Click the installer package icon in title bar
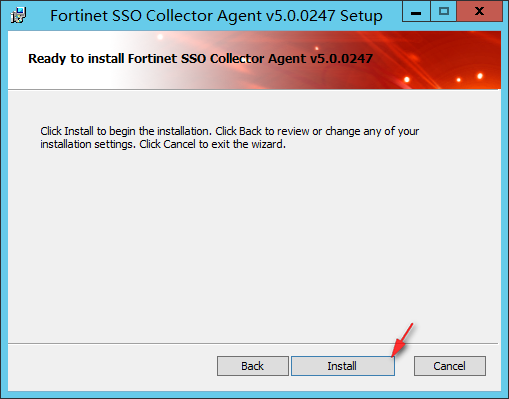The width and height of the screenshot is (509, 399). click(18, 15)
